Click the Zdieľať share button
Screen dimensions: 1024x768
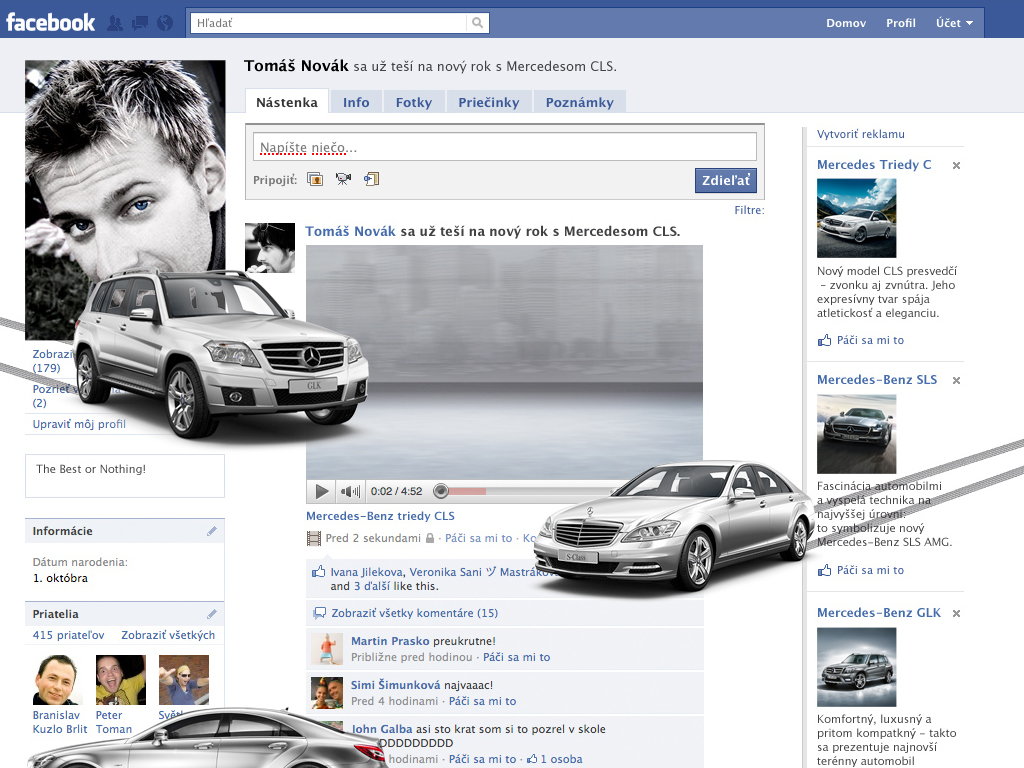726,180
